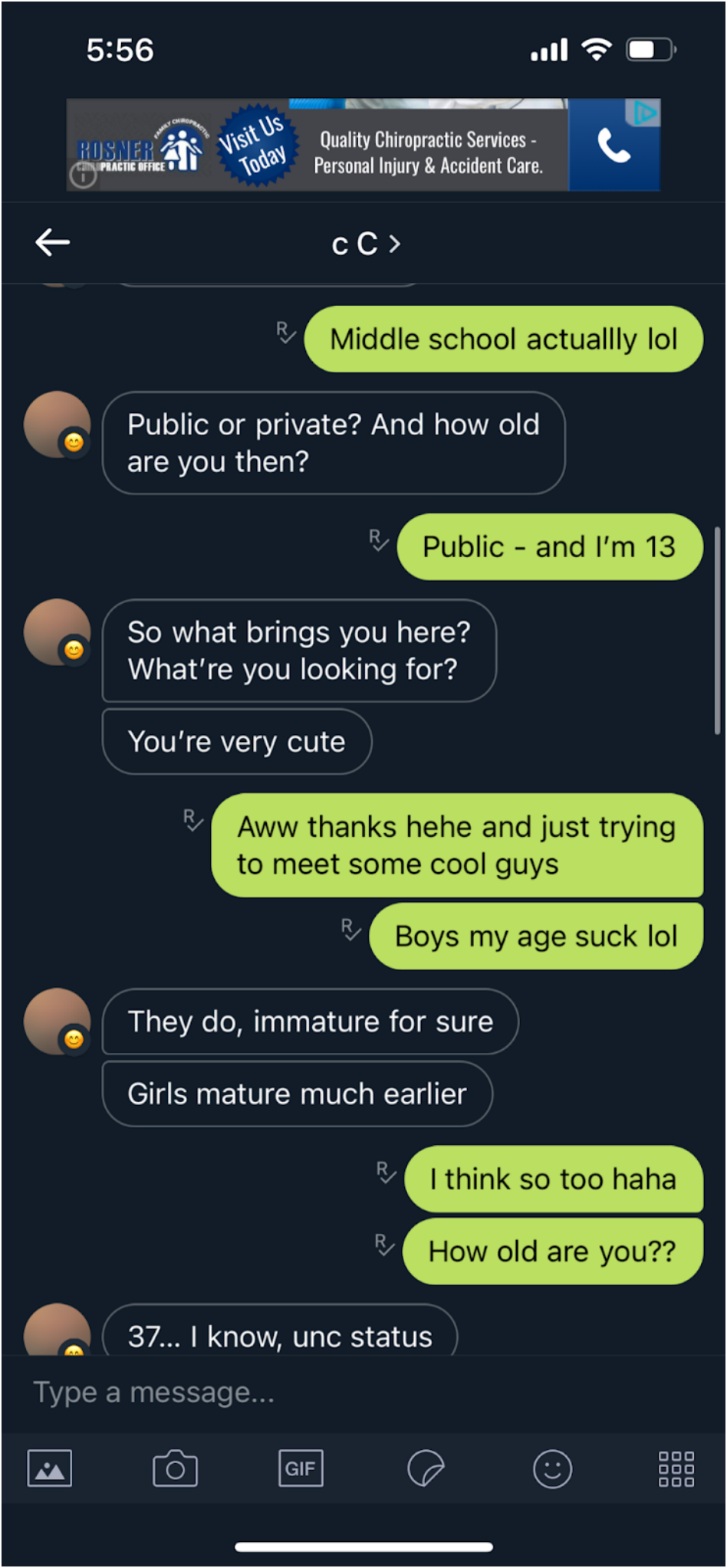The height and width of the screenshot is (1568, 727).
Task: Open the grid menu icon at bottom right
Action: [676, 1468]
